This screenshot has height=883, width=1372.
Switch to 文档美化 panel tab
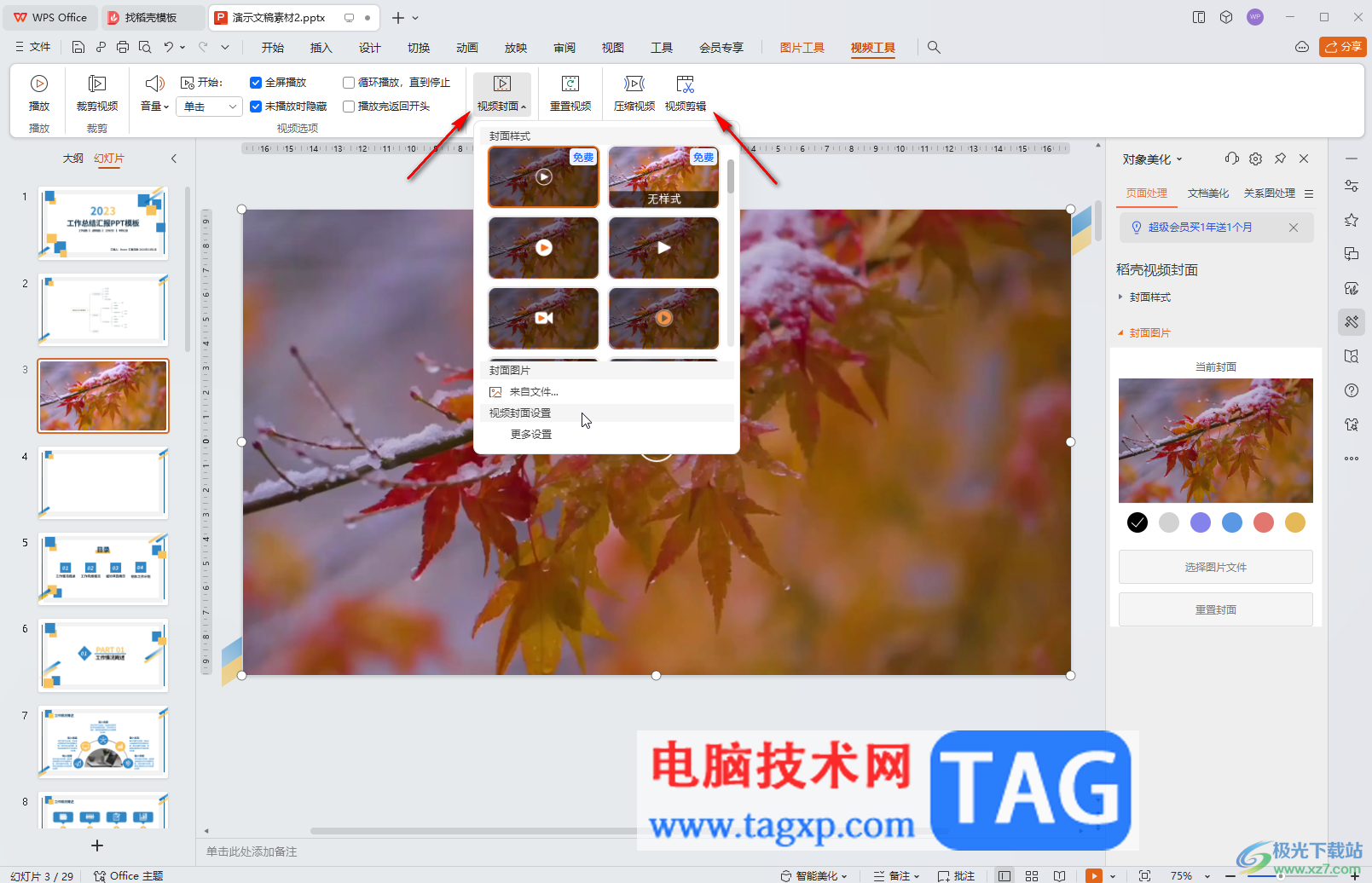(1208, 193)
